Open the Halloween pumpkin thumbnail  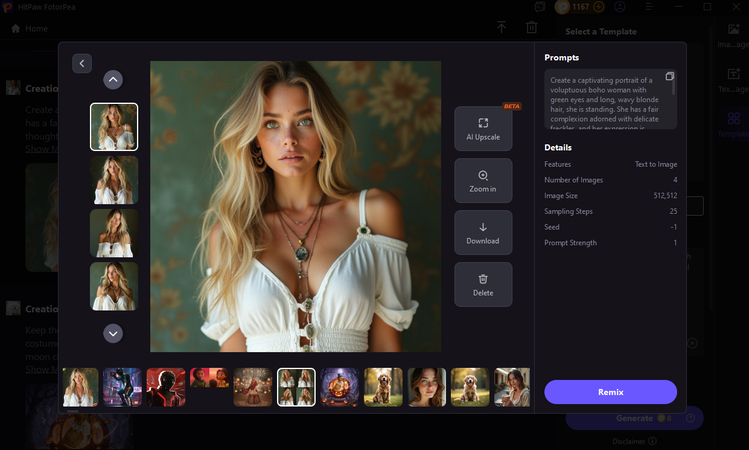(340, 387)
